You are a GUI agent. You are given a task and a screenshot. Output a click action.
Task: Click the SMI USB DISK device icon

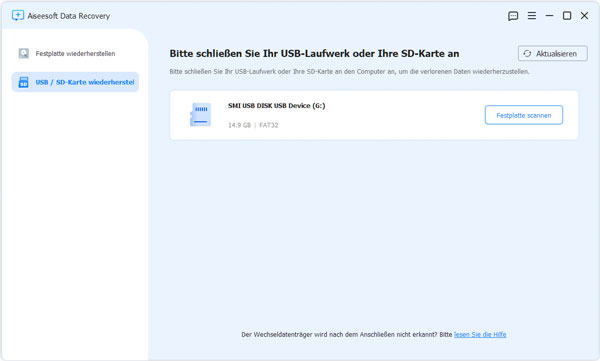coord(200,114)
